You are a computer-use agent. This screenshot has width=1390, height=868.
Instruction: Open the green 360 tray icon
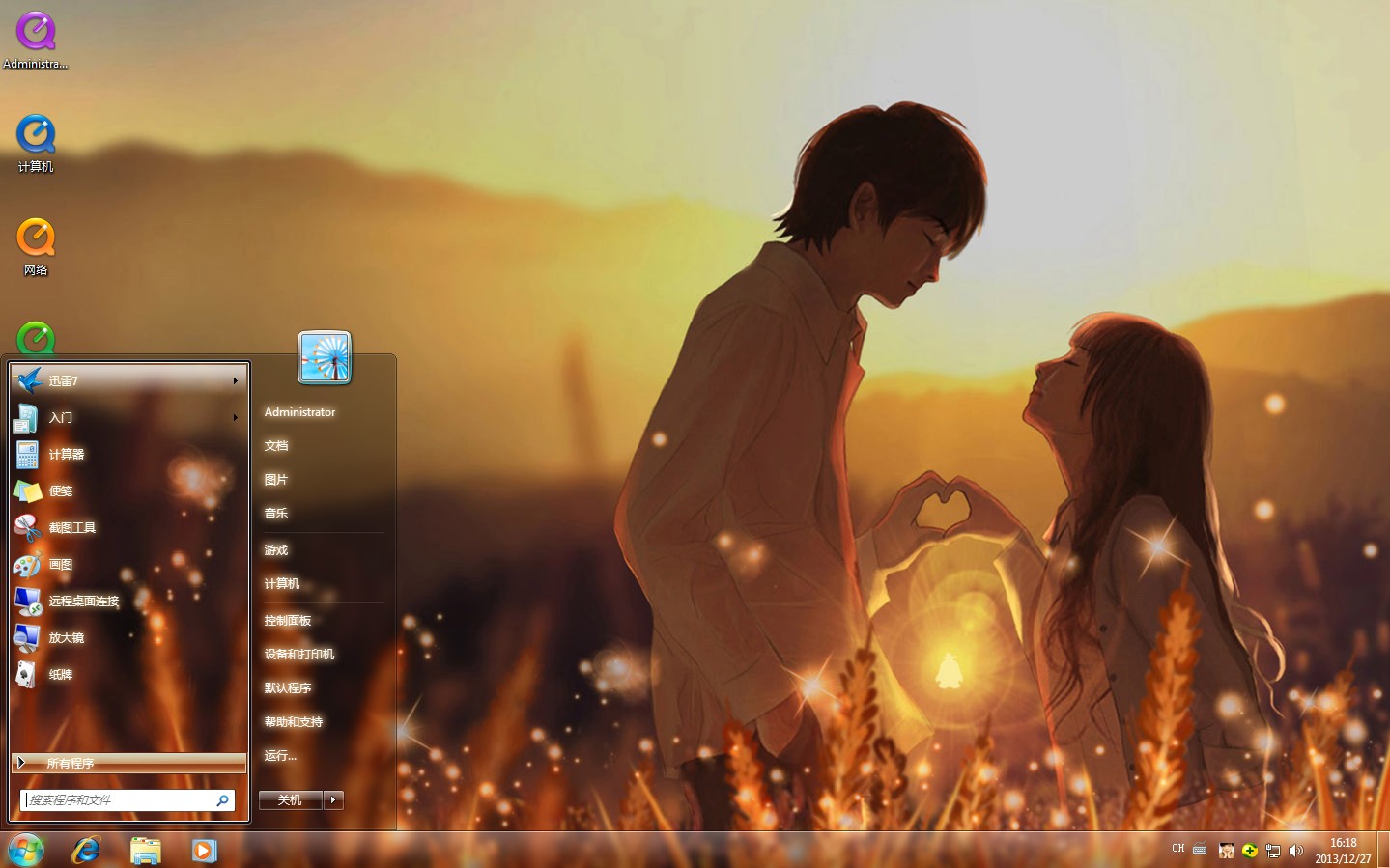[x=1250, y=851]
